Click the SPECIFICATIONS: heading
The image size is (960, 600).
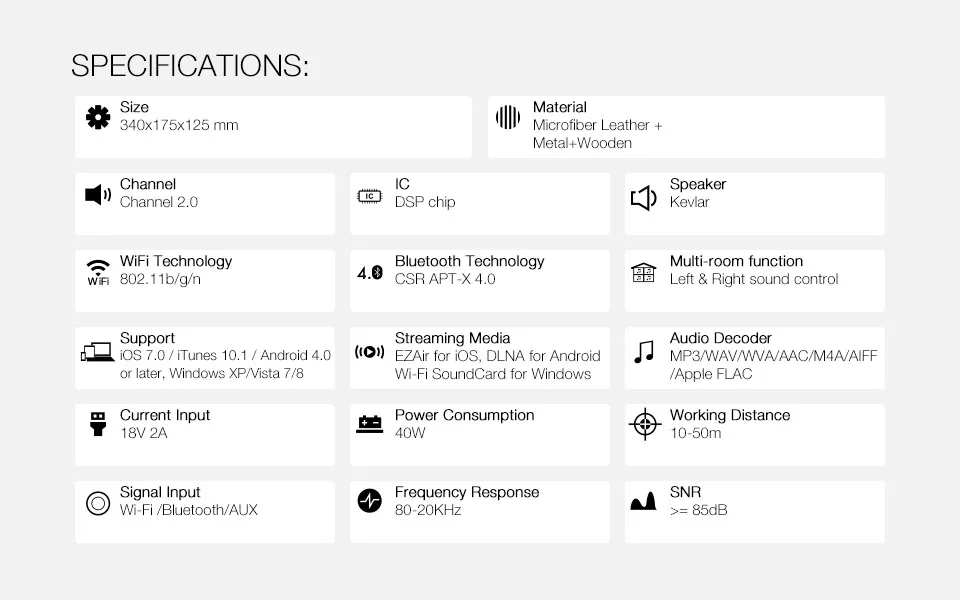(x=190, y=66)
